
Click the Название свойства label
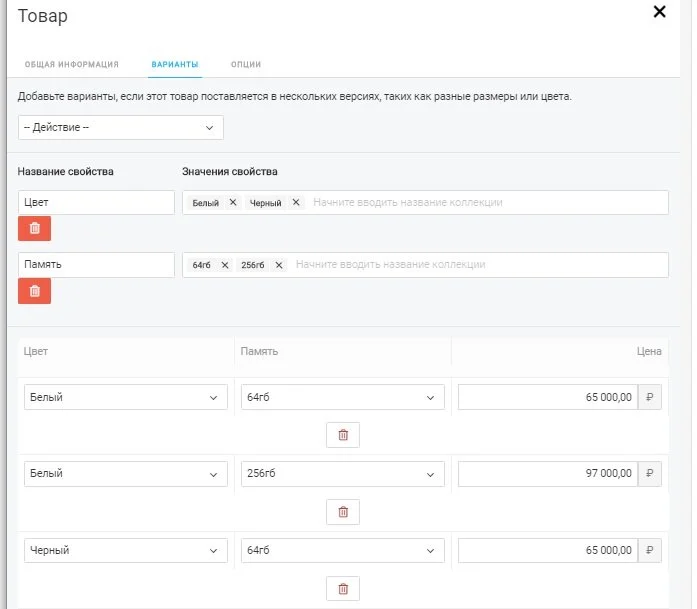coord(65,172)
